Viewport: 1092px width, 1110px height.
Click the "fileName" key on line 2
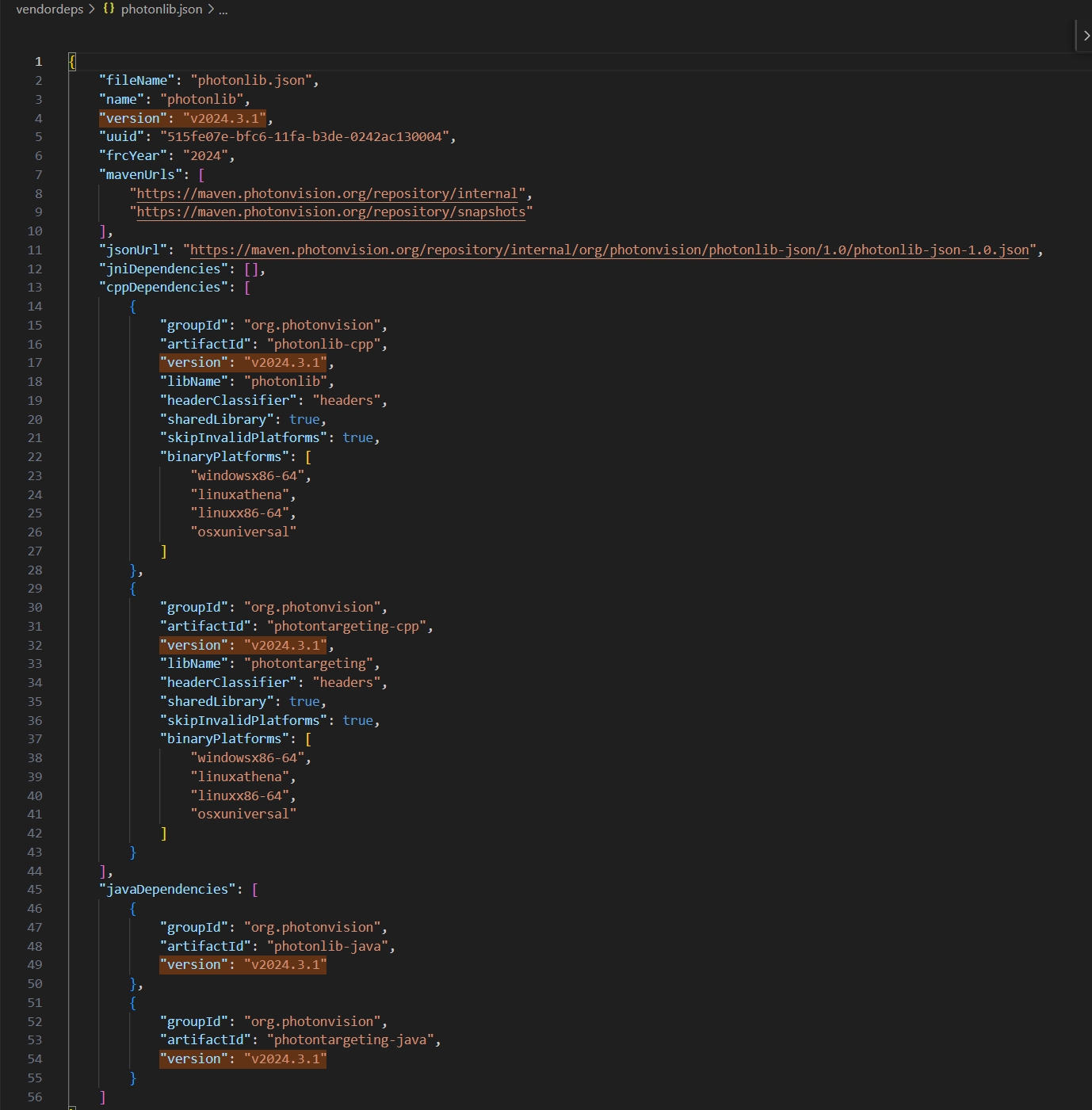point(137,81)
